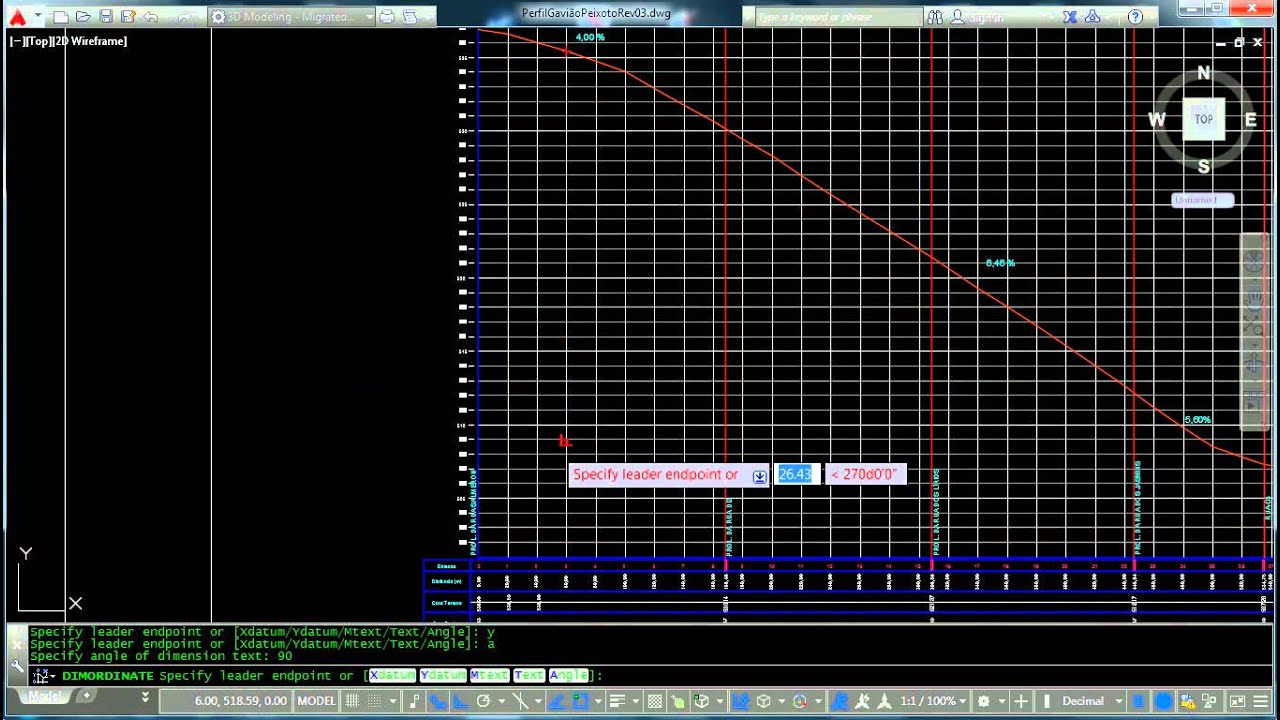Image resolution: width=1280 pixels, height=720 pixels.
Task: Toggle Snap mode in status bar
Action: click(372, 701)
